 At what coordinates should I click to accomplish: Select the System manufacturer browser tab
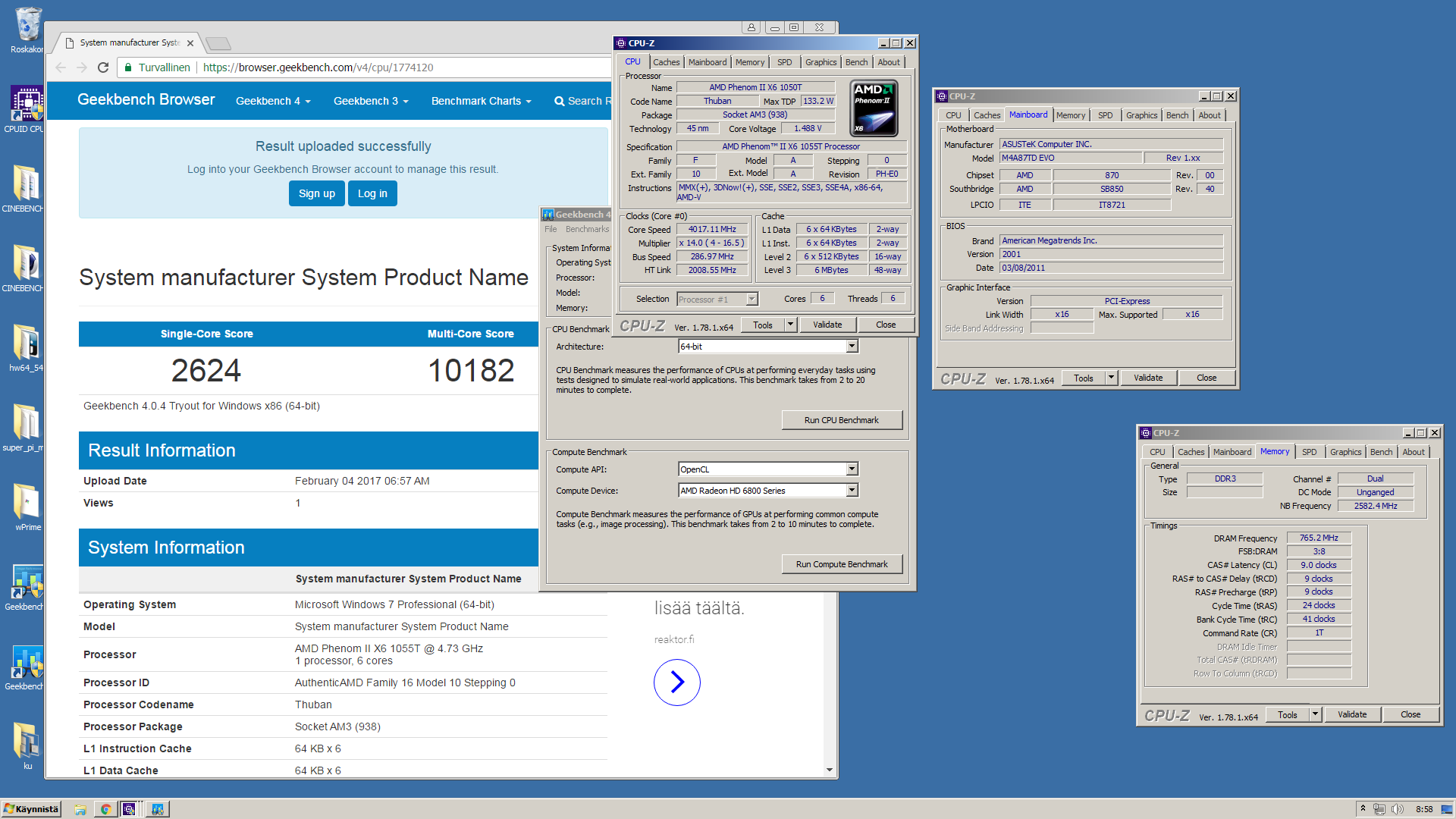click(x=129, y=42)
